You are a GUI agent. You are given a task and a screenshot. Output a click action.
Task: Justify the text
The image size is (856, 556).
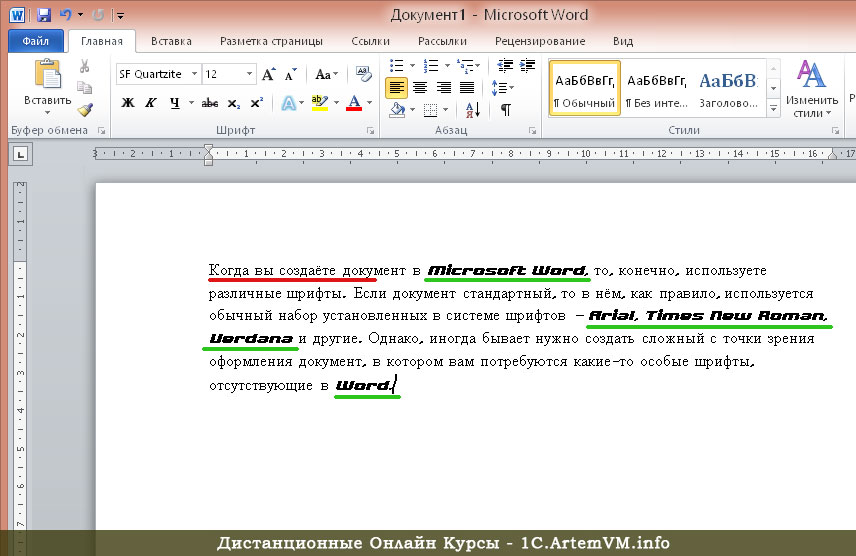click(467, 87)
